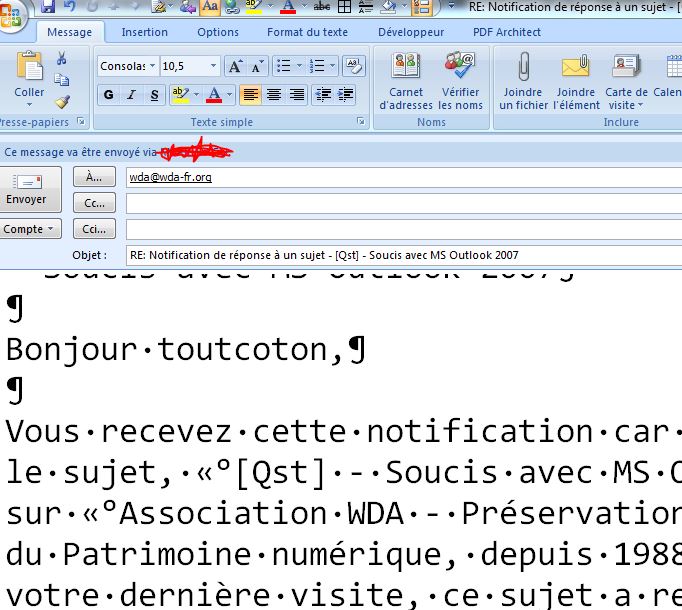Screen dimensions: 682x610
Task: Click the red font color button
Action: pyautogui.click(x=215, y=95)
